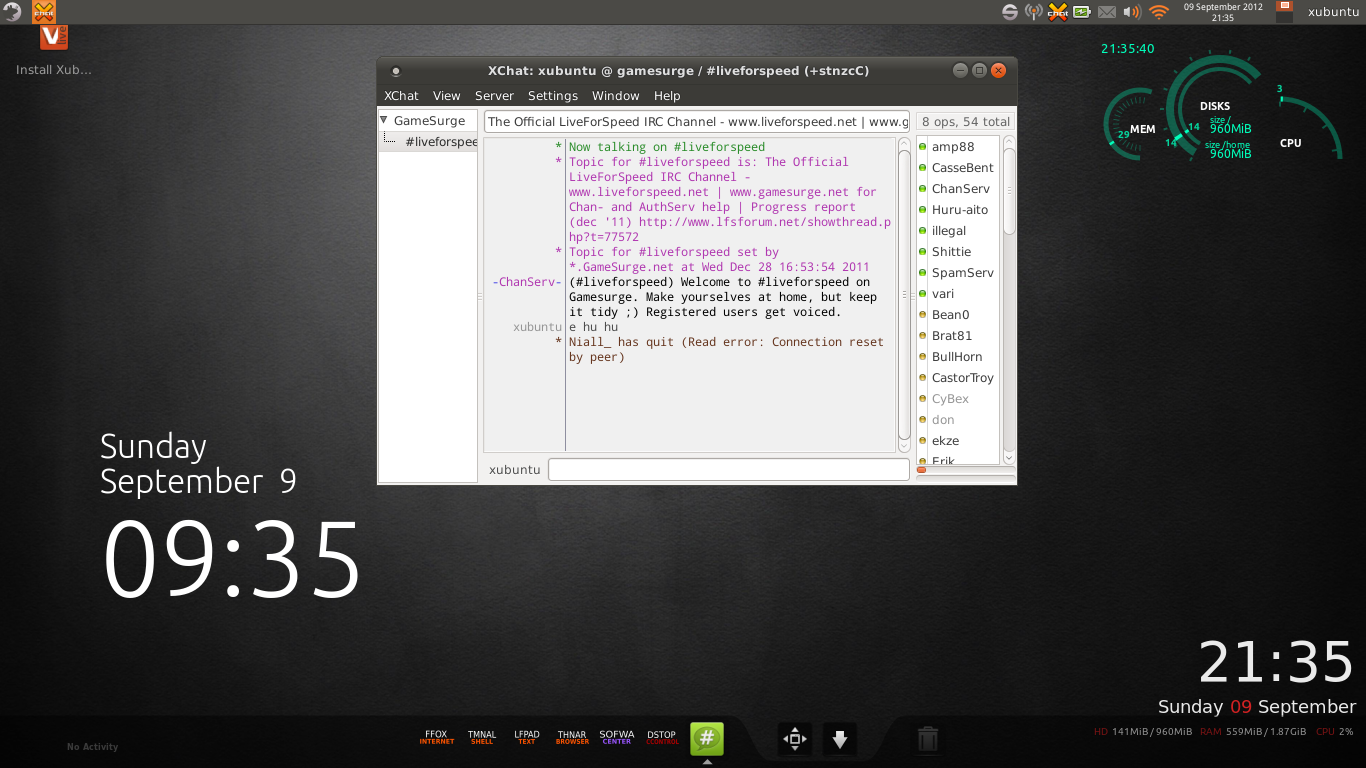This screenshot has width=1366, height=768.
Task: Select the #liveforspeed channel in tree
Action: [440, 142]
